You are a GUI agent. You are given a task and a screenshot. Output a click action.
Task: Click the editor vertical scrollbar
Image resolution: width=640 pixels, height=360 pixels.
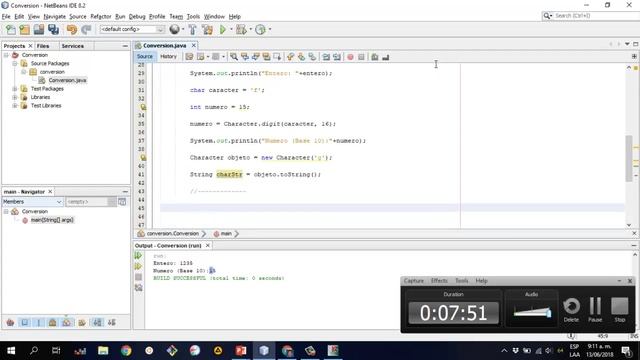[x=629, y=158]
